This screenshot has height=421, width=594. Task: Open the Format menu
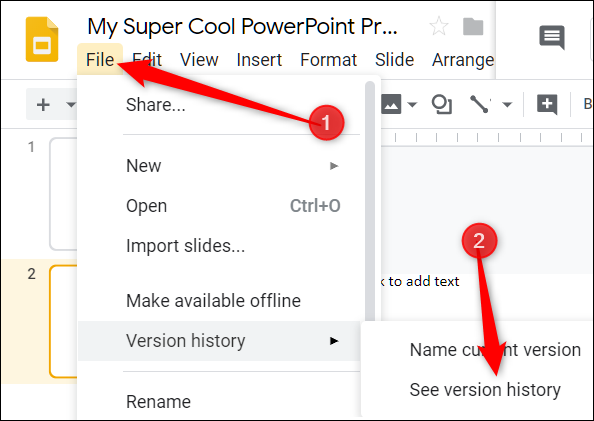point(328,59)
